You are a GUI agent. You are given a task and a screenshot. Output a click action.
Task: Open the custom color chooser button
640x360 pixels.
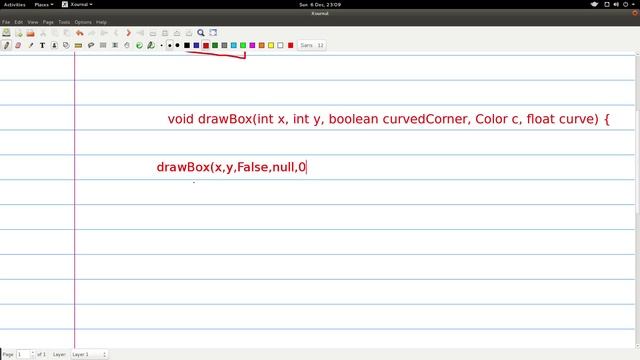pos(291,45)
